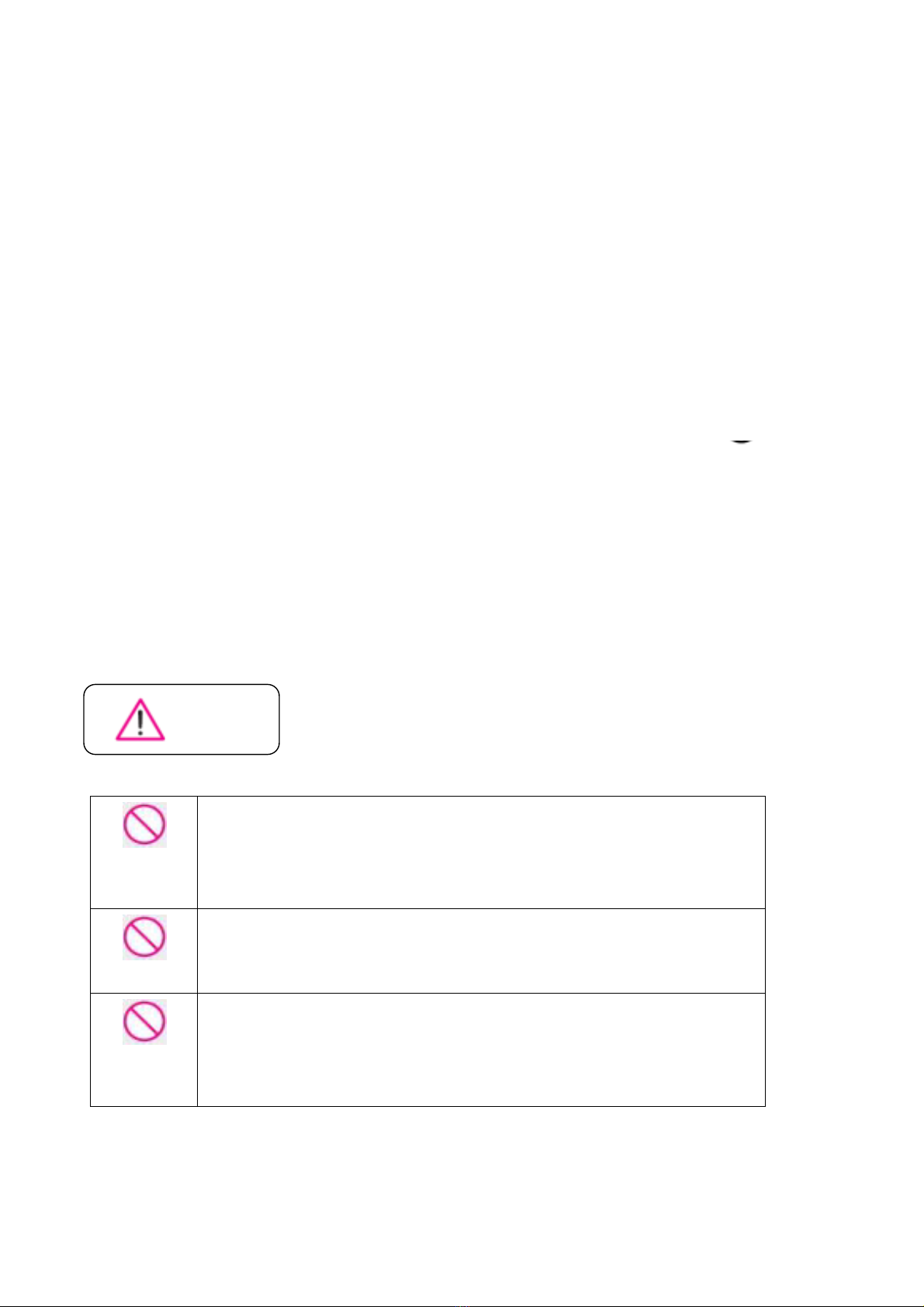Image resolution: width=924 pixels, height=1307 pixels.
Task: Click the vertical divider in the top table row
Action: [x=197, y=852]
